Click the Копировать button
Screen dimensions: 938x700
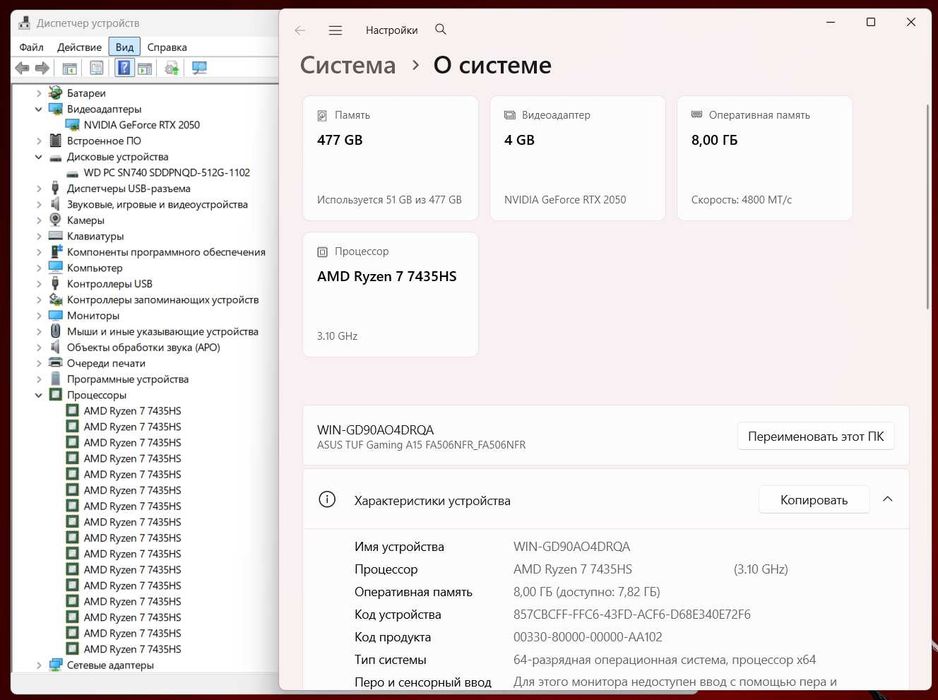coord(814,500)
